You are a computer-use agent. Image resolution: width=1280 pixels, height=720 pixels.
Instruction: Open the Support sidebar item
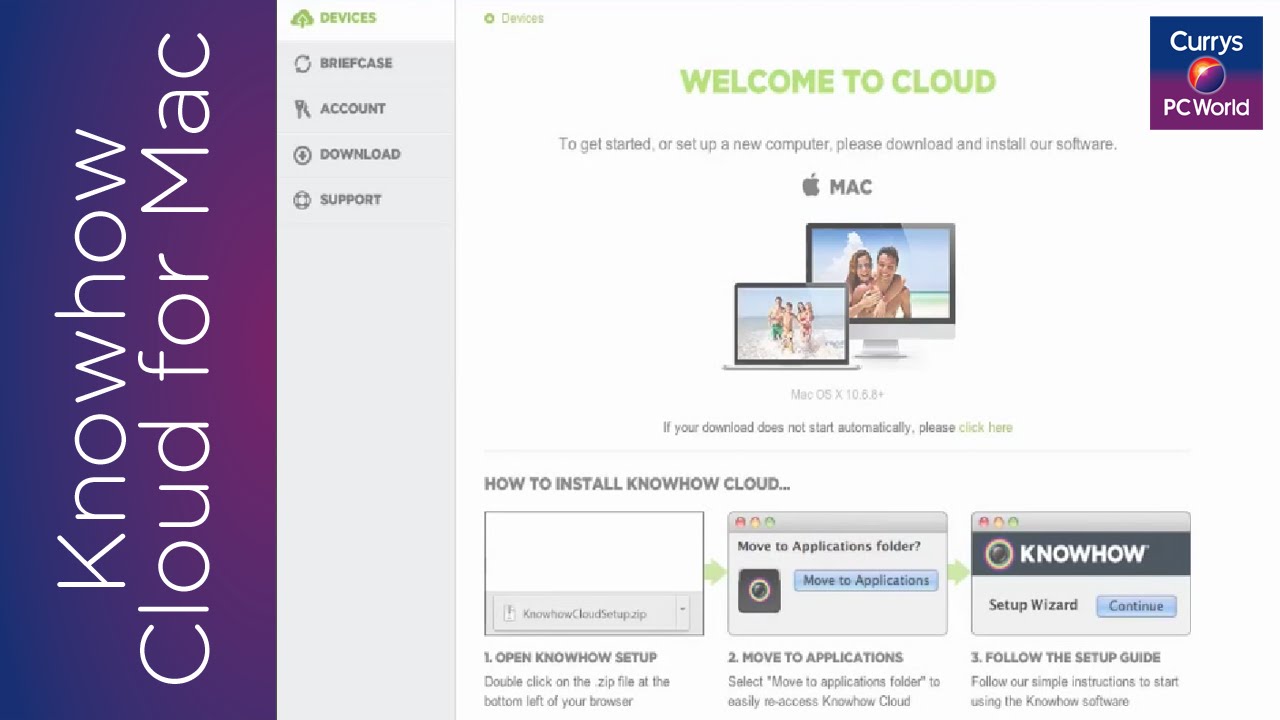click(x=366, y=200)
